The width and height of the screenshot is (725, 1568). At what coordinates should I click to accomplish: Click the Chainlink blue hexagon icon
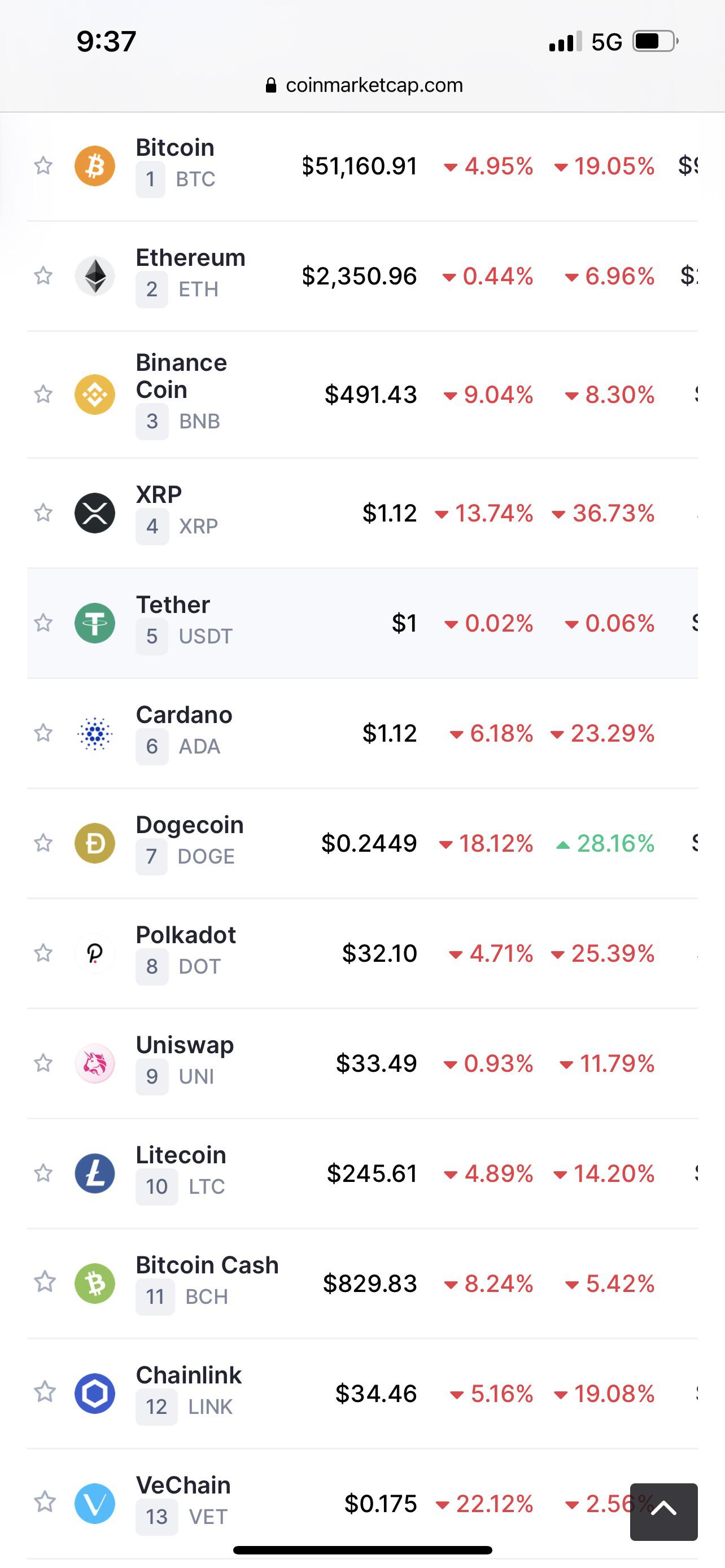click(94, 1393)
